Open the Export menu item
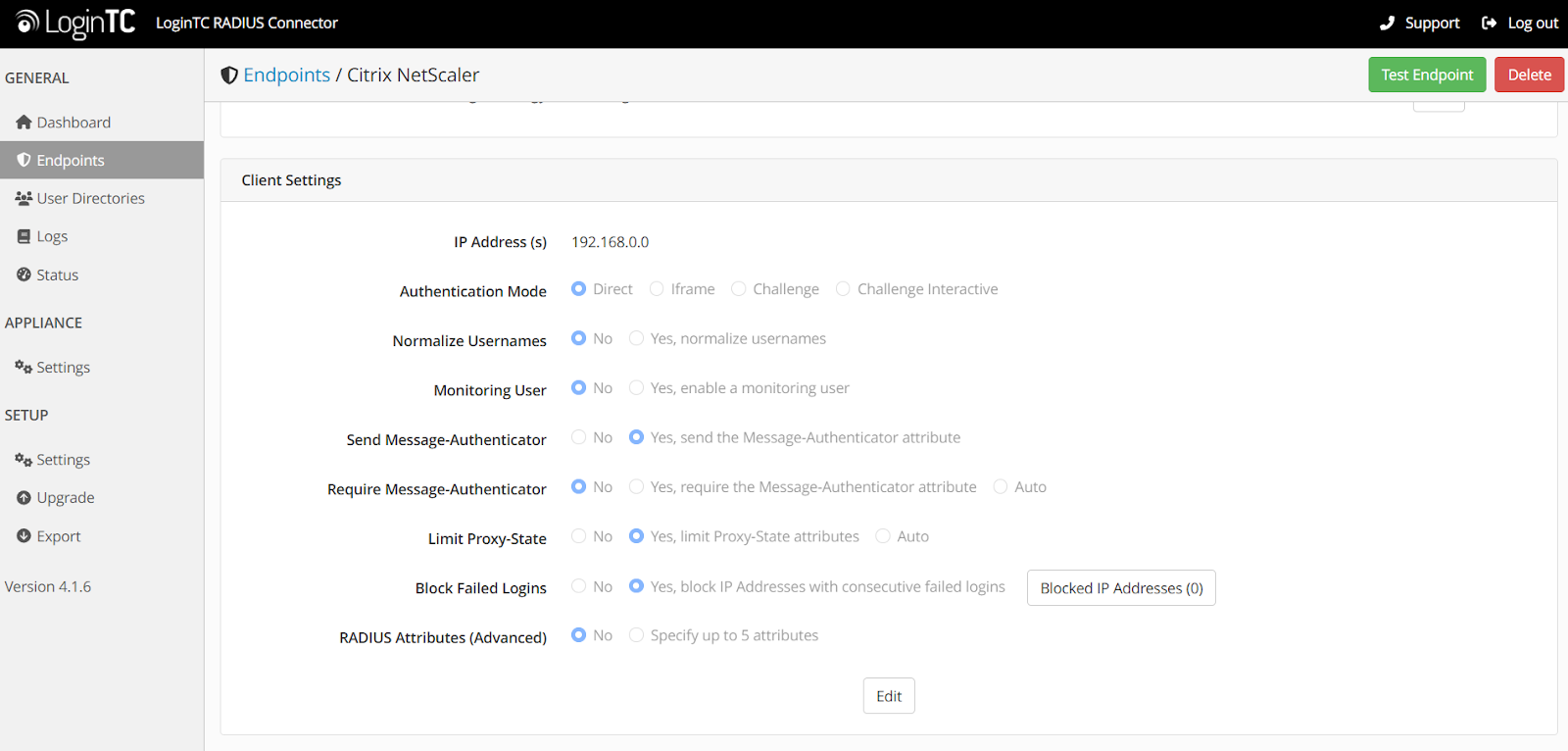Screen dimensions: 1568x751 click(x=102, y=536)
